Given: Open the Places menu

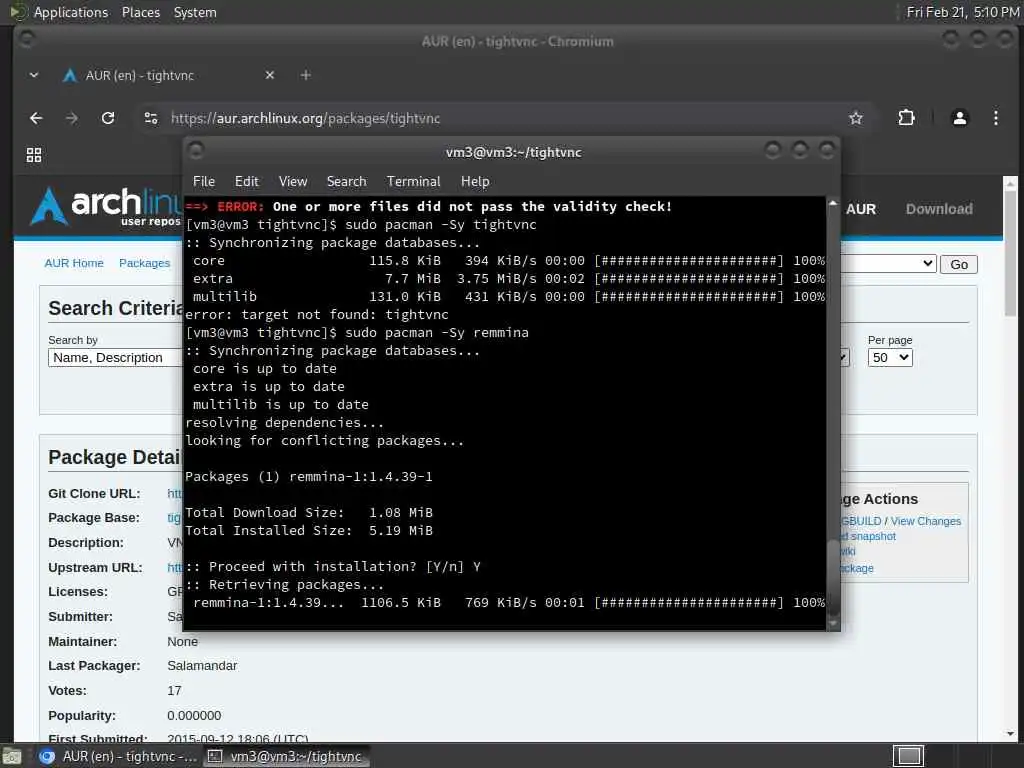Looking at the screenshot, I should click(140, 12).
